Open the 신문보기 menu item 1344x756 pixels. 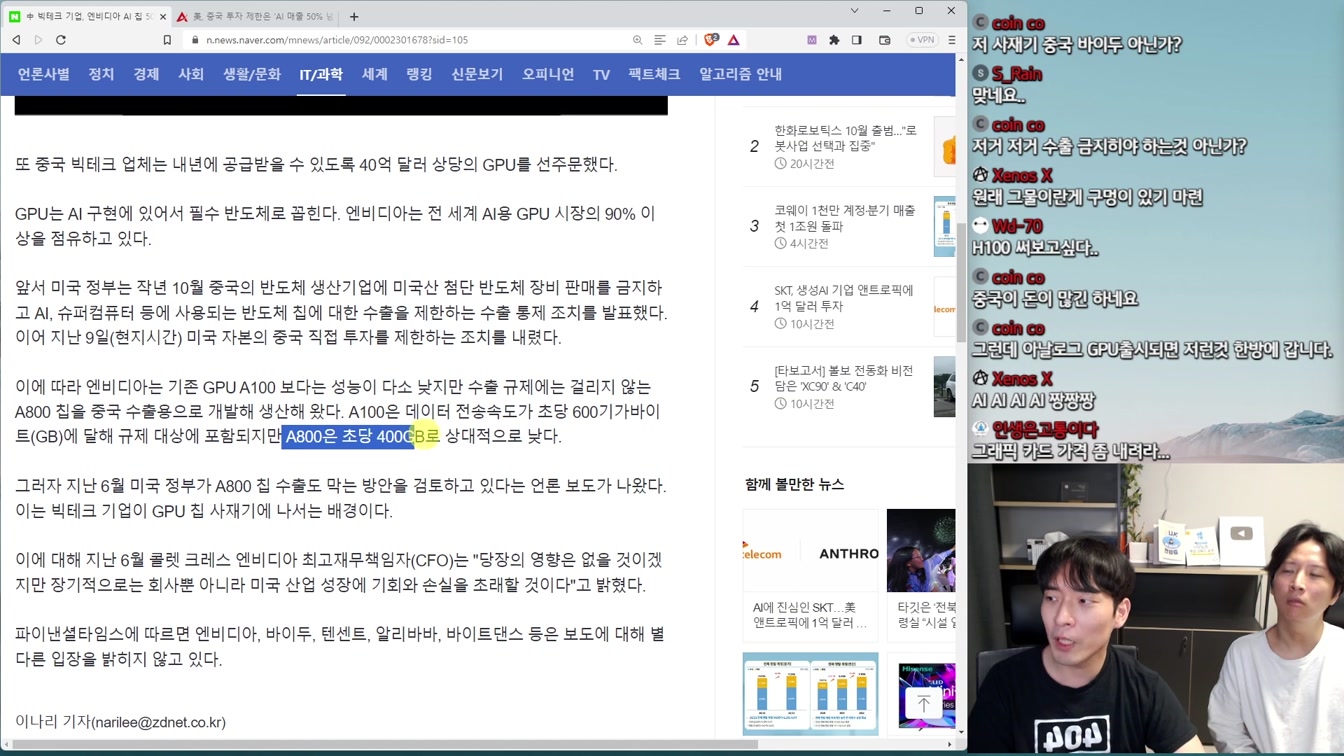point(477,74)
